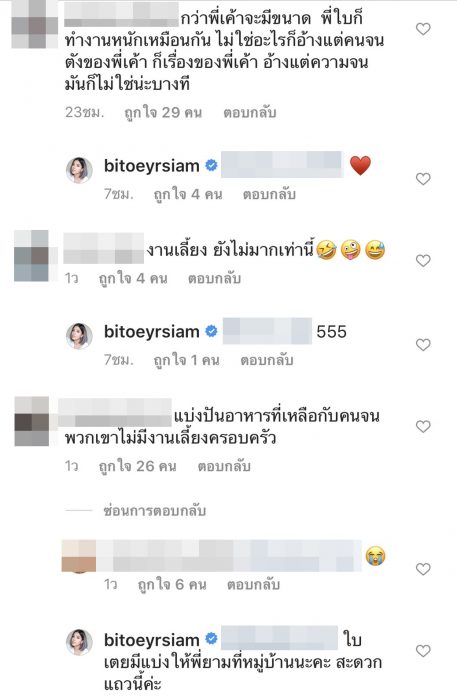View the ถูกใจ 26 คน likes list

(x=138, y=466)
